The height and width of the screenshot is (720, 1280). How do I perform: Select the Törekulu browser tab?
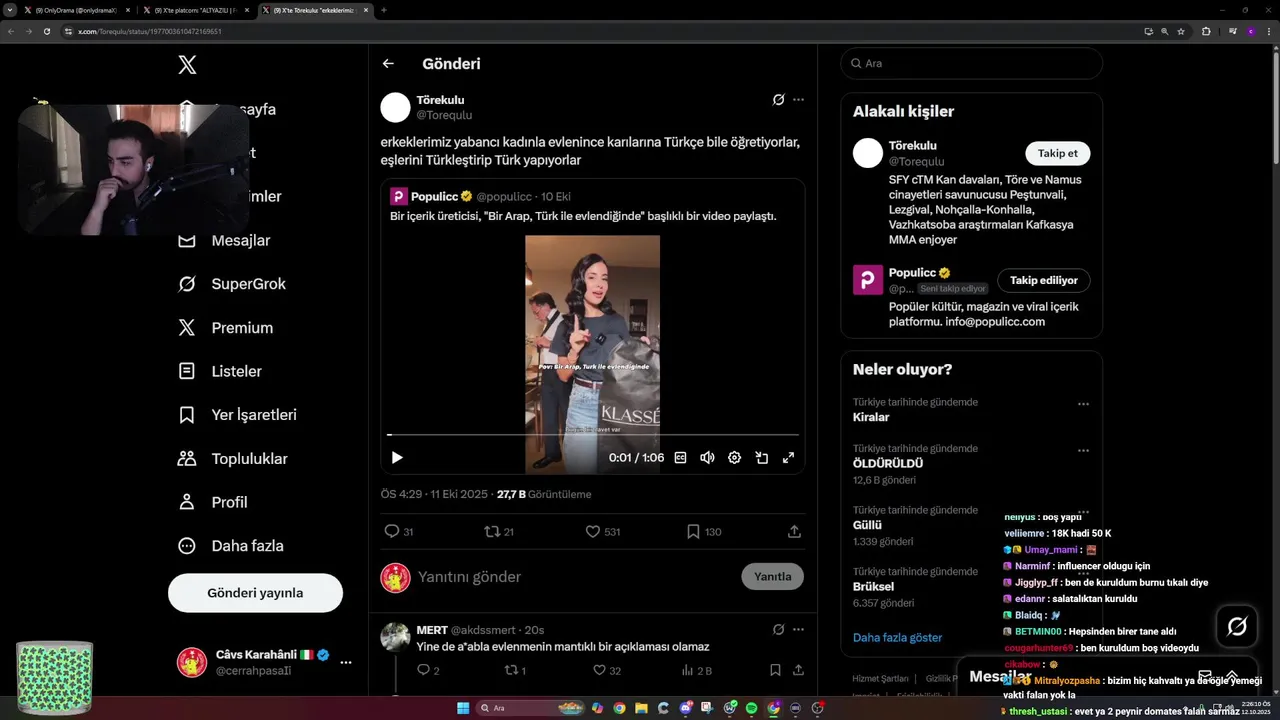point(314,10)
